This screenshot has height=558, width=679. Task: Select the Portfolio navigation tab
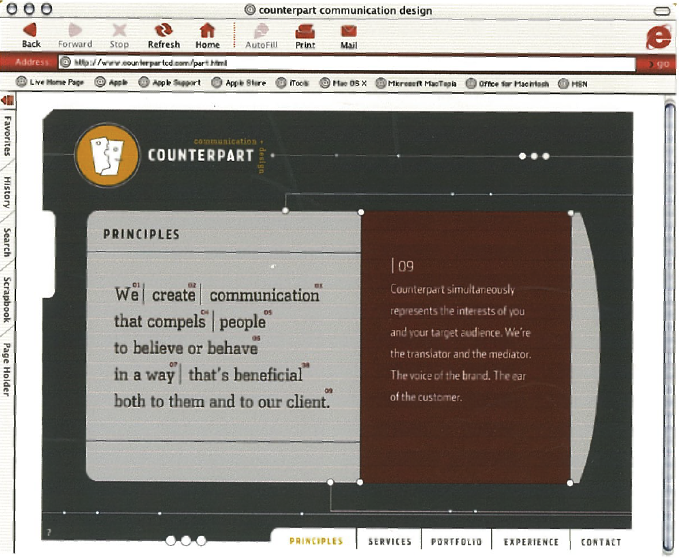pyautogui.click(x=456, y=542)
